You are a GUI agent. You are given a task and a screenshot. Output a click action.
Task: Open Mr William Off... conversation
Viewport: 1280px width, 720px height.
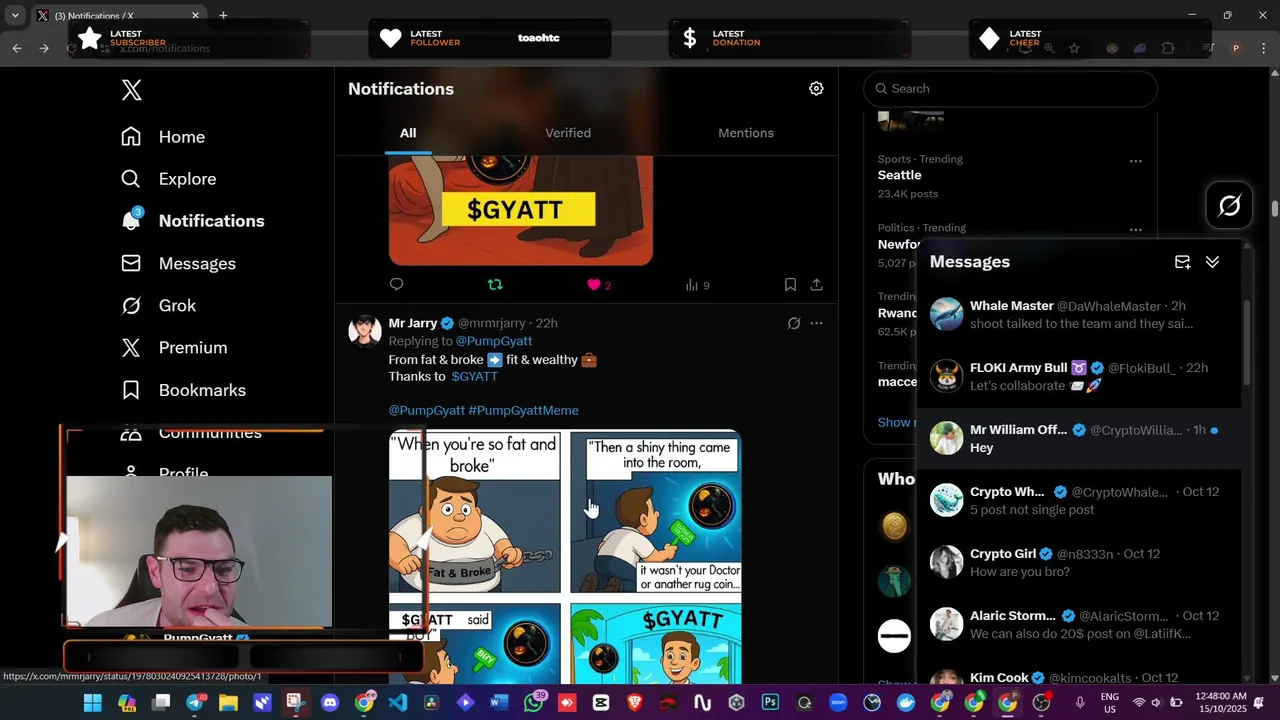click(1078, 438)
